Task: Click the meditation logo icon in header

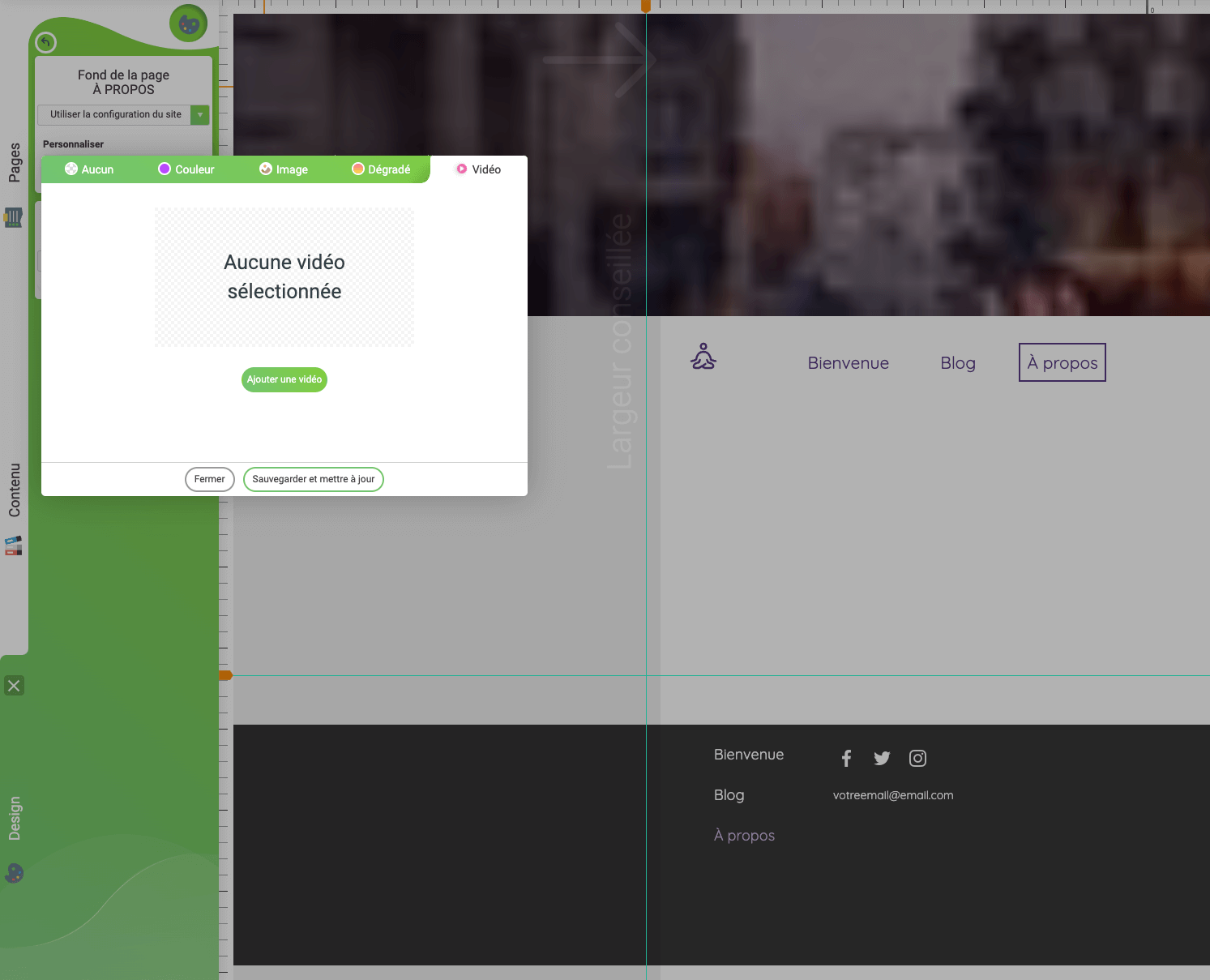Action: click(x=703, y=357)
